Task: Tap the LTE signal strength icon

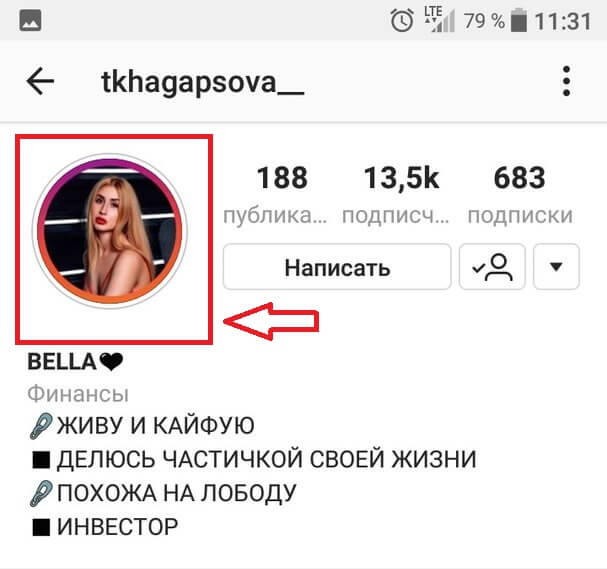Action: 439,19
